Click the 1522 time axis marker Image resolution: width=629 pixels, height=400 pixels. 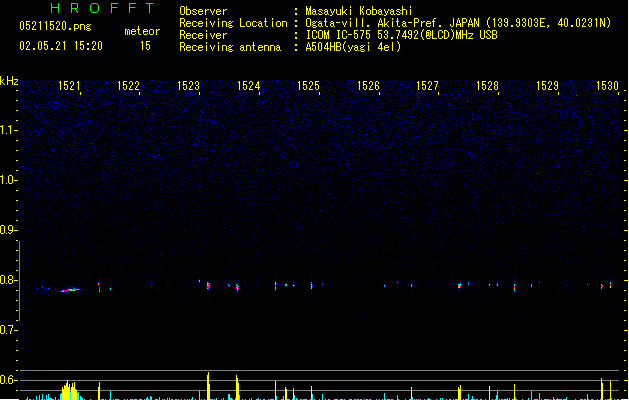pyautogui.click(x=128, y=86)
